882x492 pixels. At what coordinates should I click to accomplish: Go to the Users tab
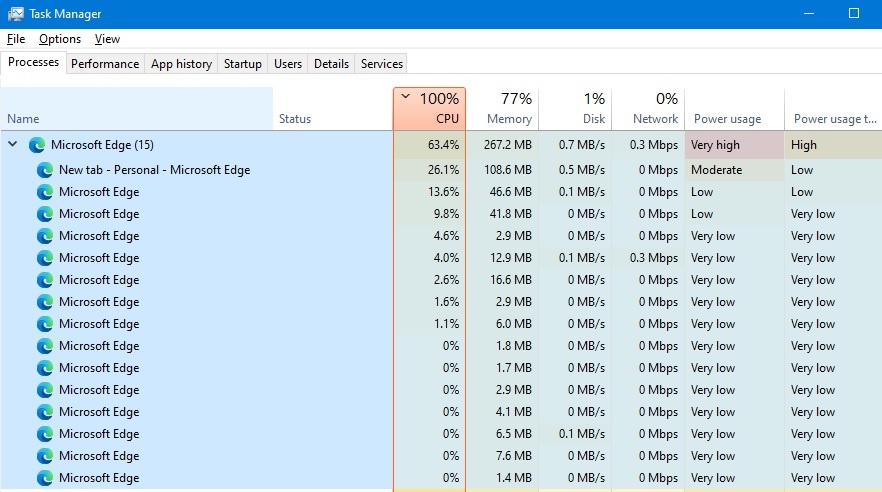point(287,64)
